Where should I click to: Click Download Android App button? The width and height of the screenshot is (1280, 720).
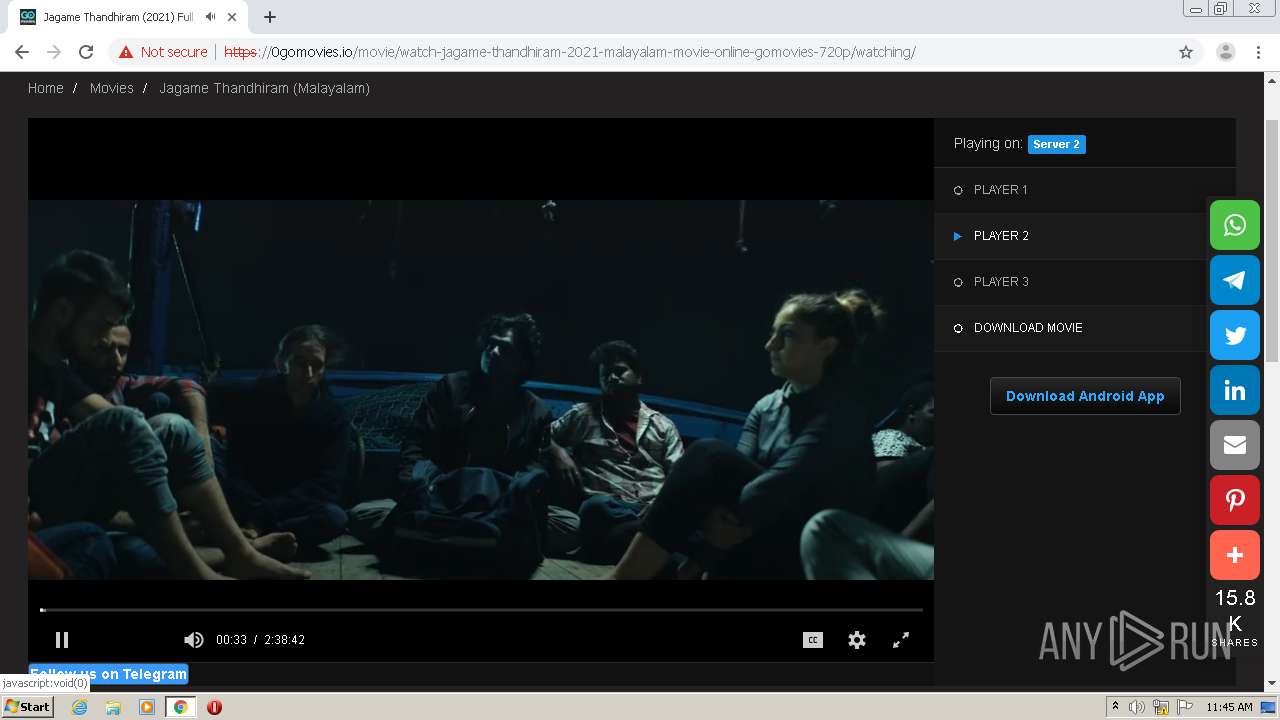1085,396
